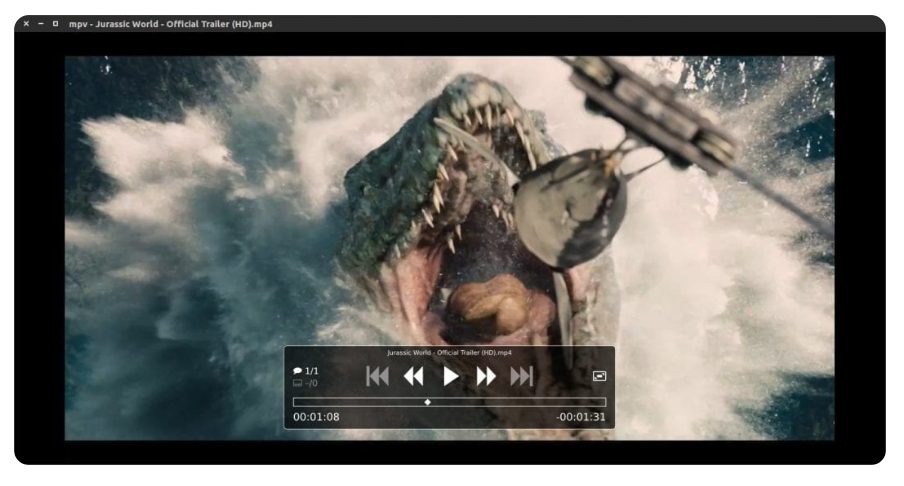Minimize the mpv player window
The image size is (904, 486).
coord(40,24)
